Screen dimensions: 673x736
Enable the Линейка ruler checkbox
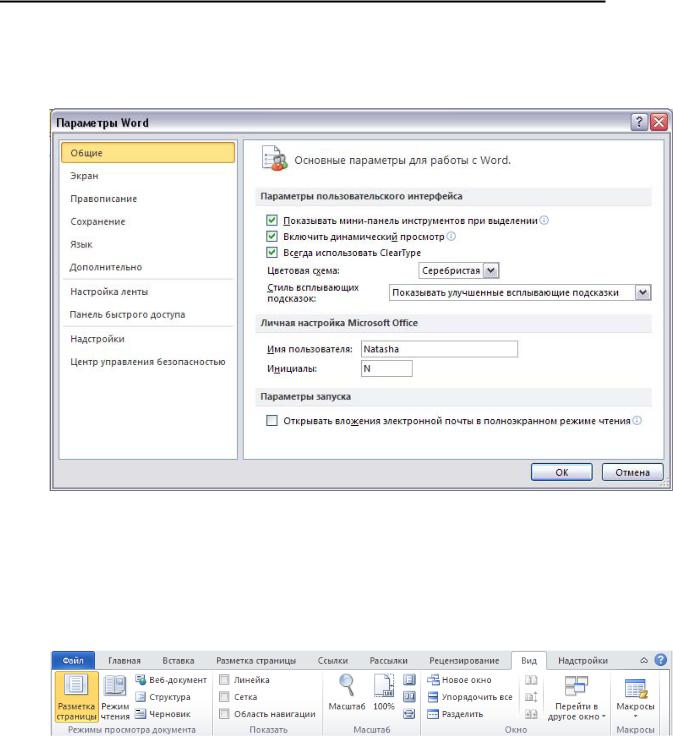[x=224, y=680]
